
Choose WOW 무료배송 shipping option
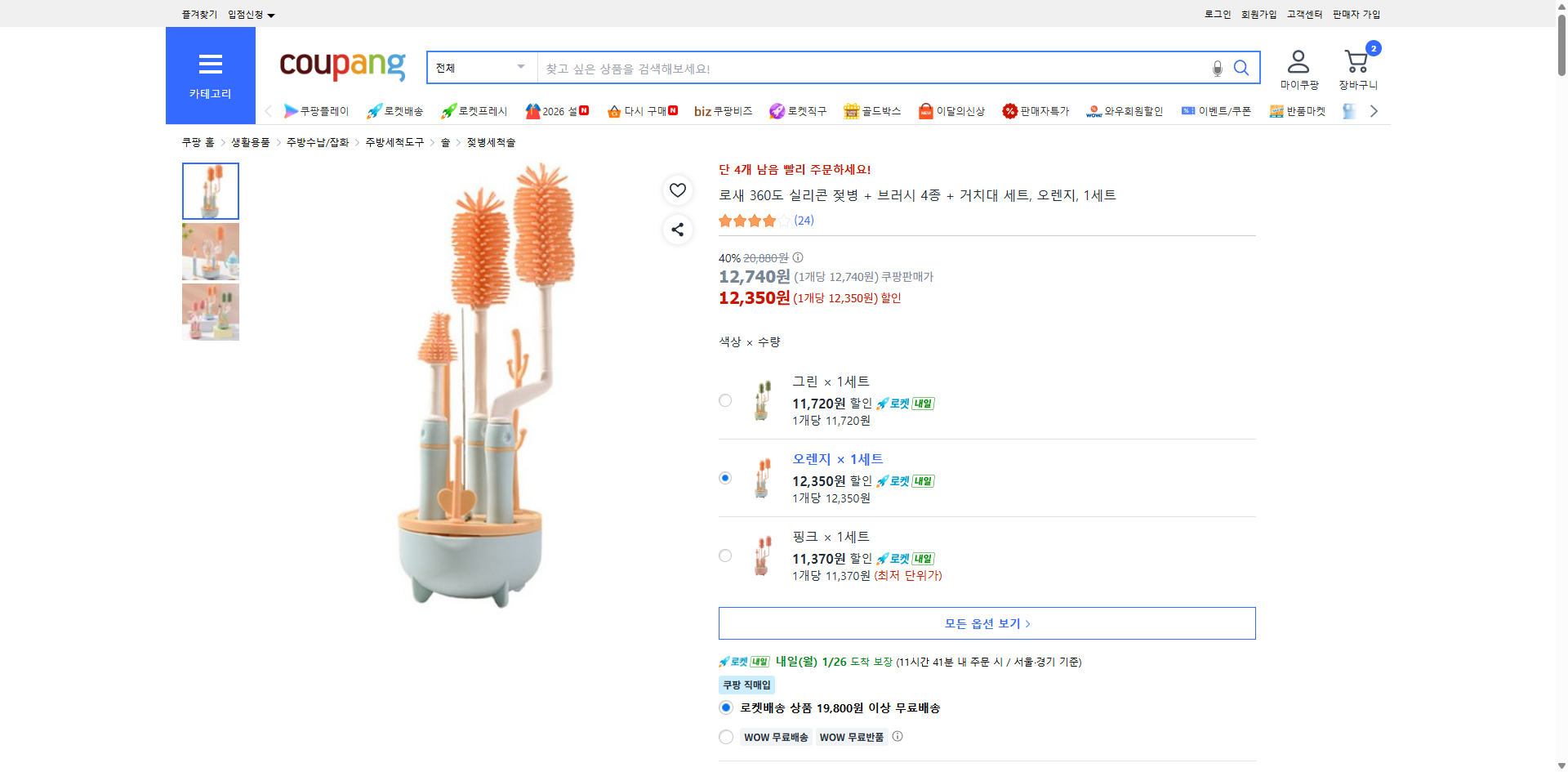(725, 736)
